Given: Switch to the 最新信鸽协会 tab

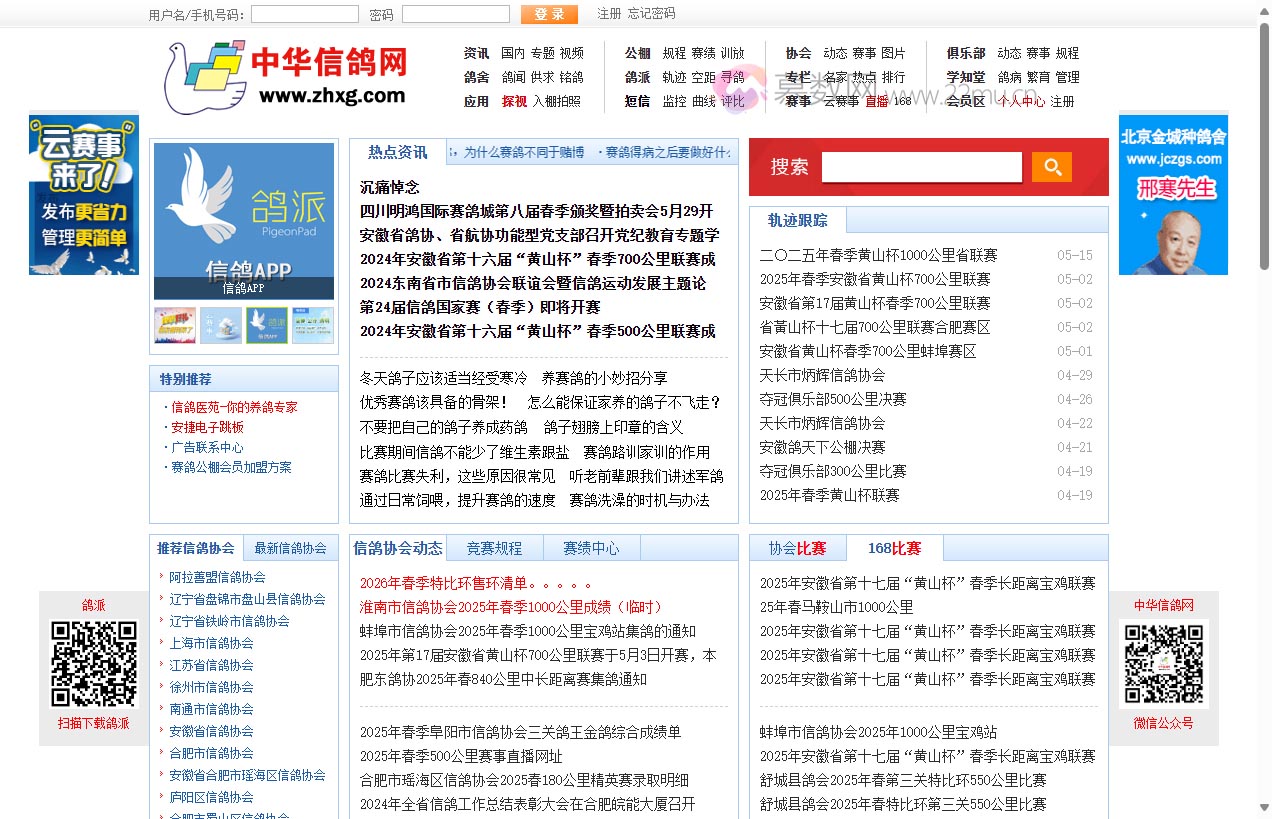Looking at the screenshot, I should (x=289, y=548).
